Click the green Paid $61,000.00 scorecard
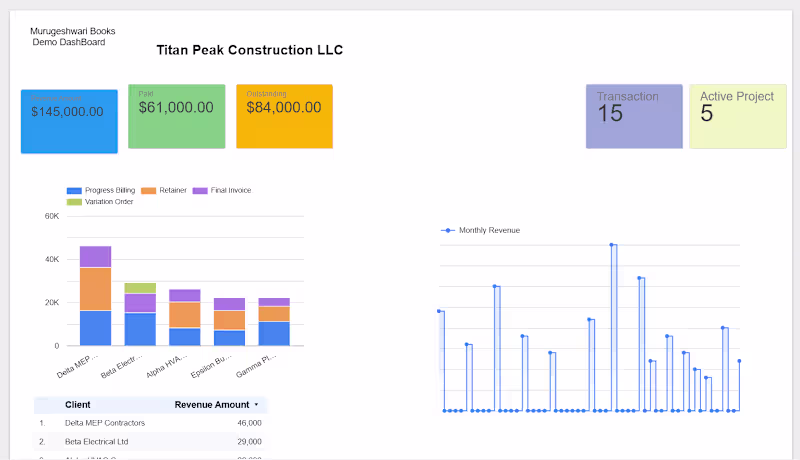This screenshot has width=800, height=460. point(177,116)
